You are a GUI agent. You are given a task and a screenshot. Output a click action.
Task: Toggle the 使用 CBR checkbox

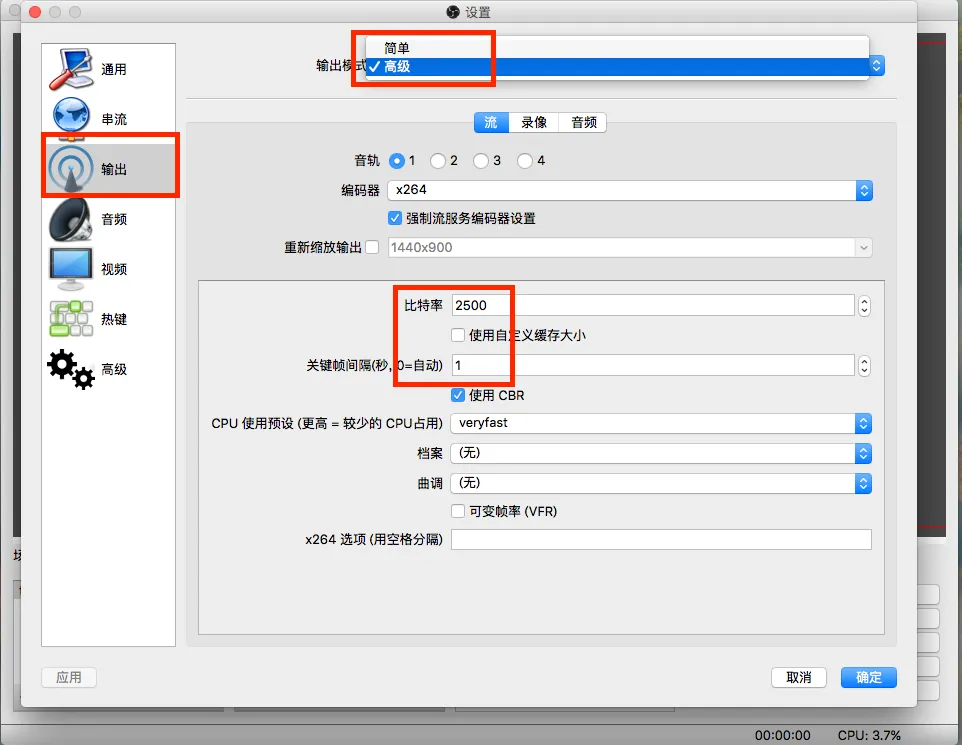click(458, 395)
